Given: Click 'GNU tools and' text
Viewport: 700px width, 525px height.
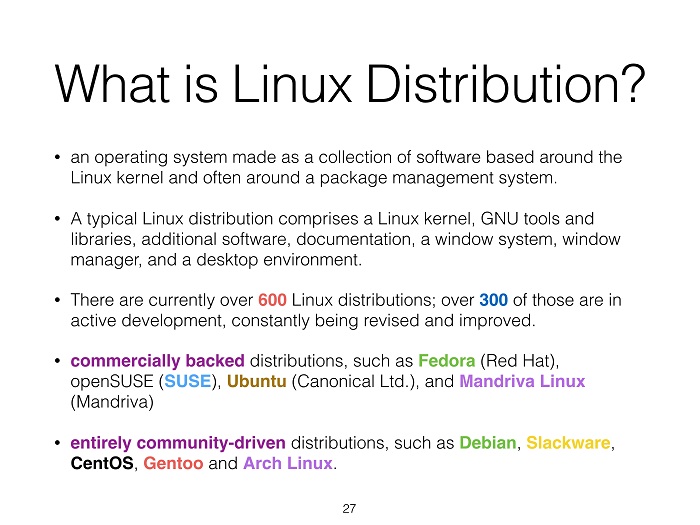Looking at the screenshot, I should (x=537, y=219).
